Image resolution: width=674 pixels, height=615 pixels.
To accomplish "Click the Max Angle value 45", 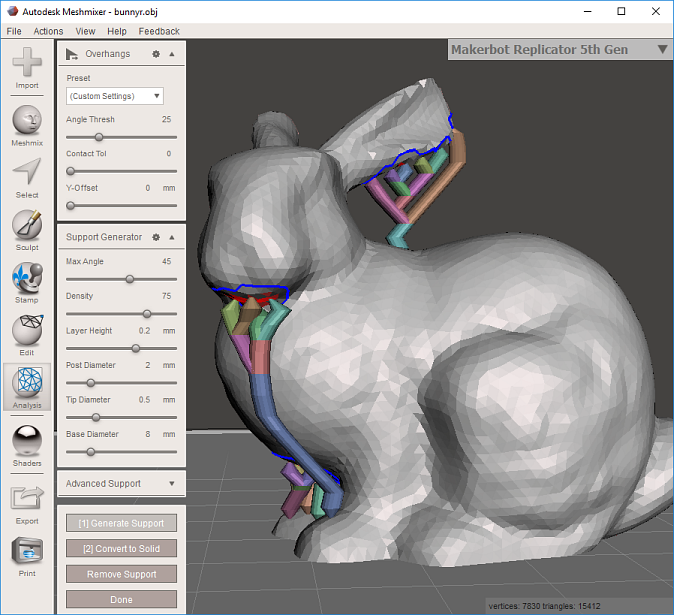I will [x=166, y=261].
